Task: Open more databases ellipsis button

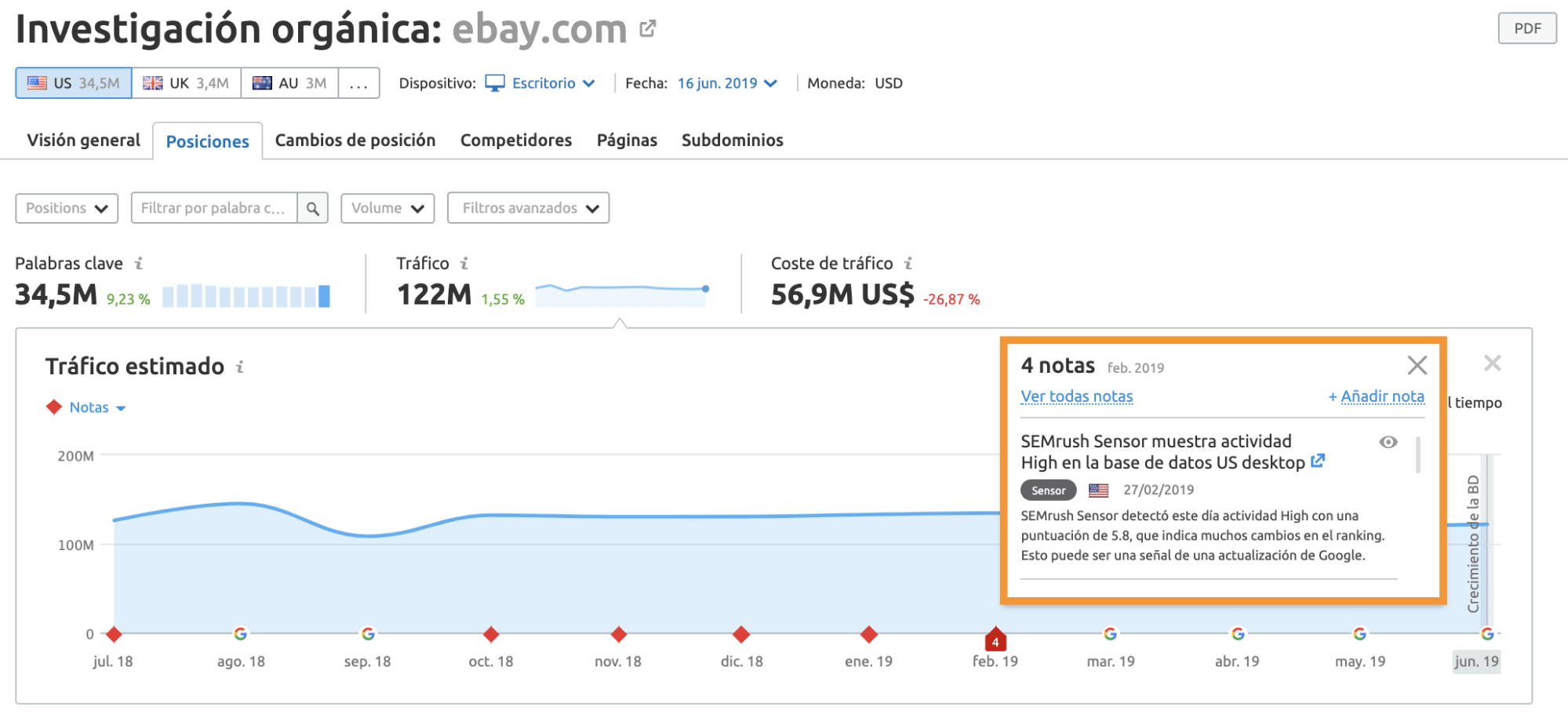Action: [x=358, y=83]
